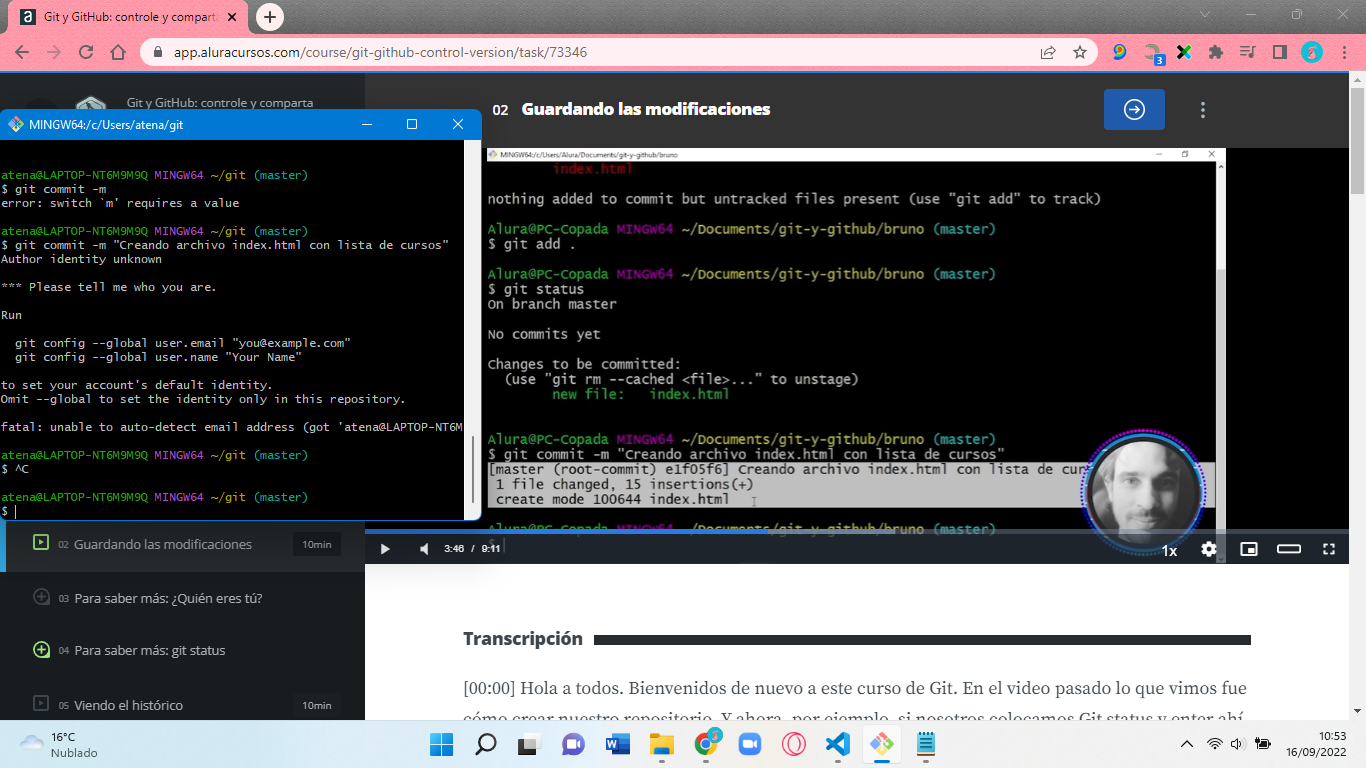Screen dimensions: 1366x768
Task: Open Teams Chat on taskbar
Action: coord(573,744)
